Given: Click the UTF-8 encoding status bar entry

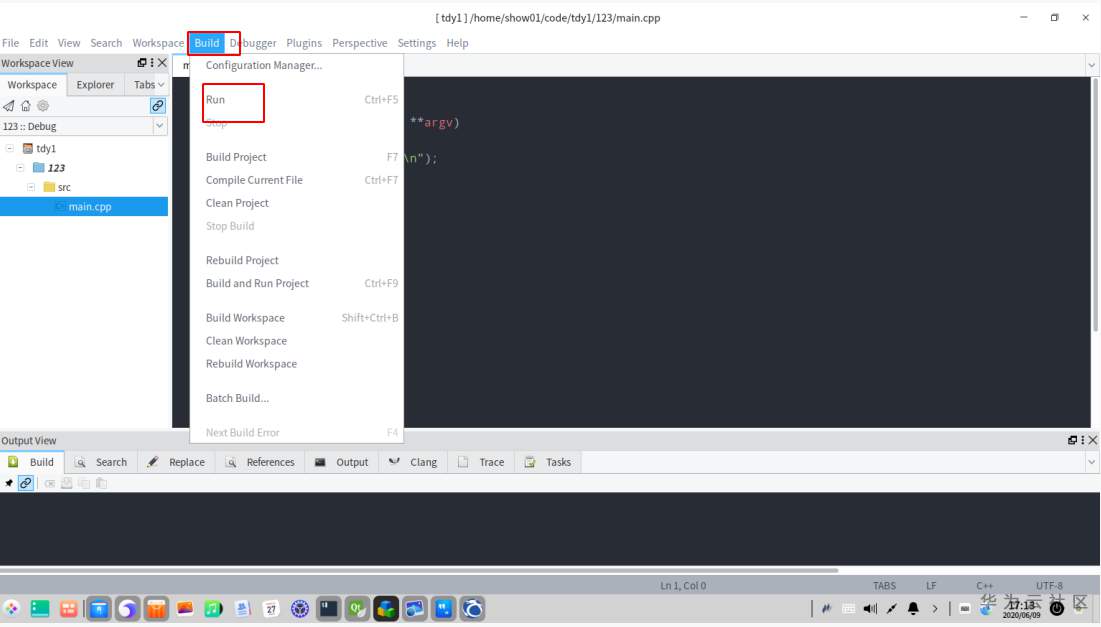Looking at the screenshot, I should [x=1049, y=586].
